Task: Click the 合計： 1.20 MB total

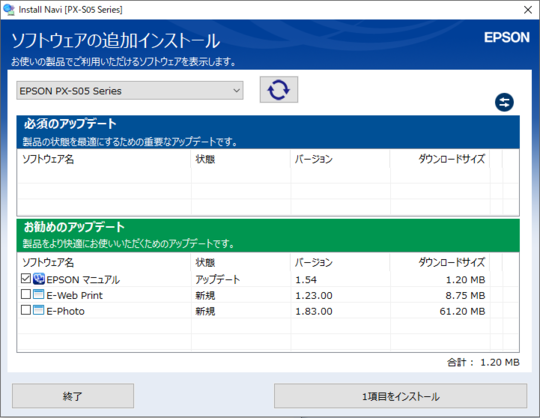Action: (x=483, y=362)
